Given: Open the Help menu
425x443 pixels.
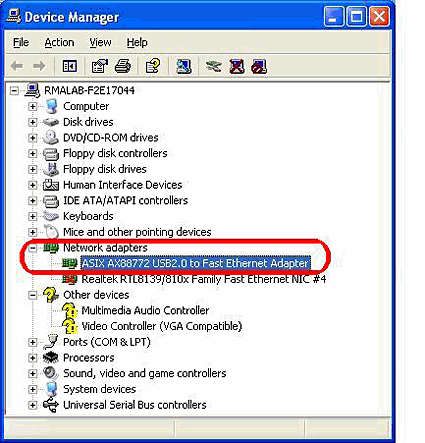Looking at the screenshot, I should coord(137,42).
